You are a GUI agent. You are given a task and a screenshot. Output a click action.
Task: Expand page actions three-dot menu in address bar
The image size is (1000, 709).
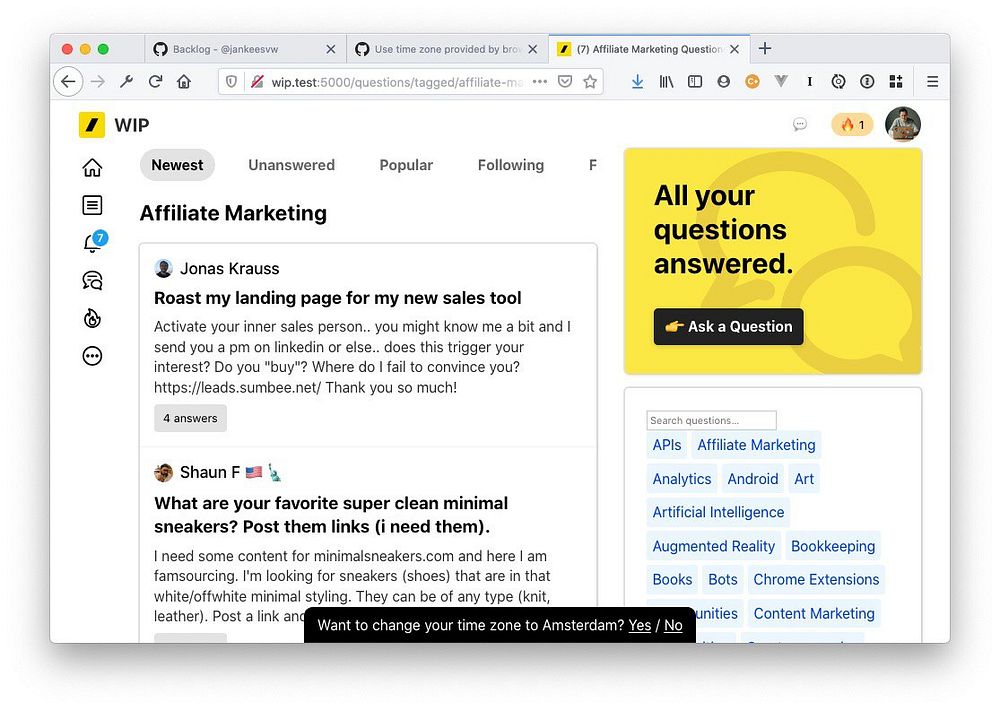click(x=539, y=82)
